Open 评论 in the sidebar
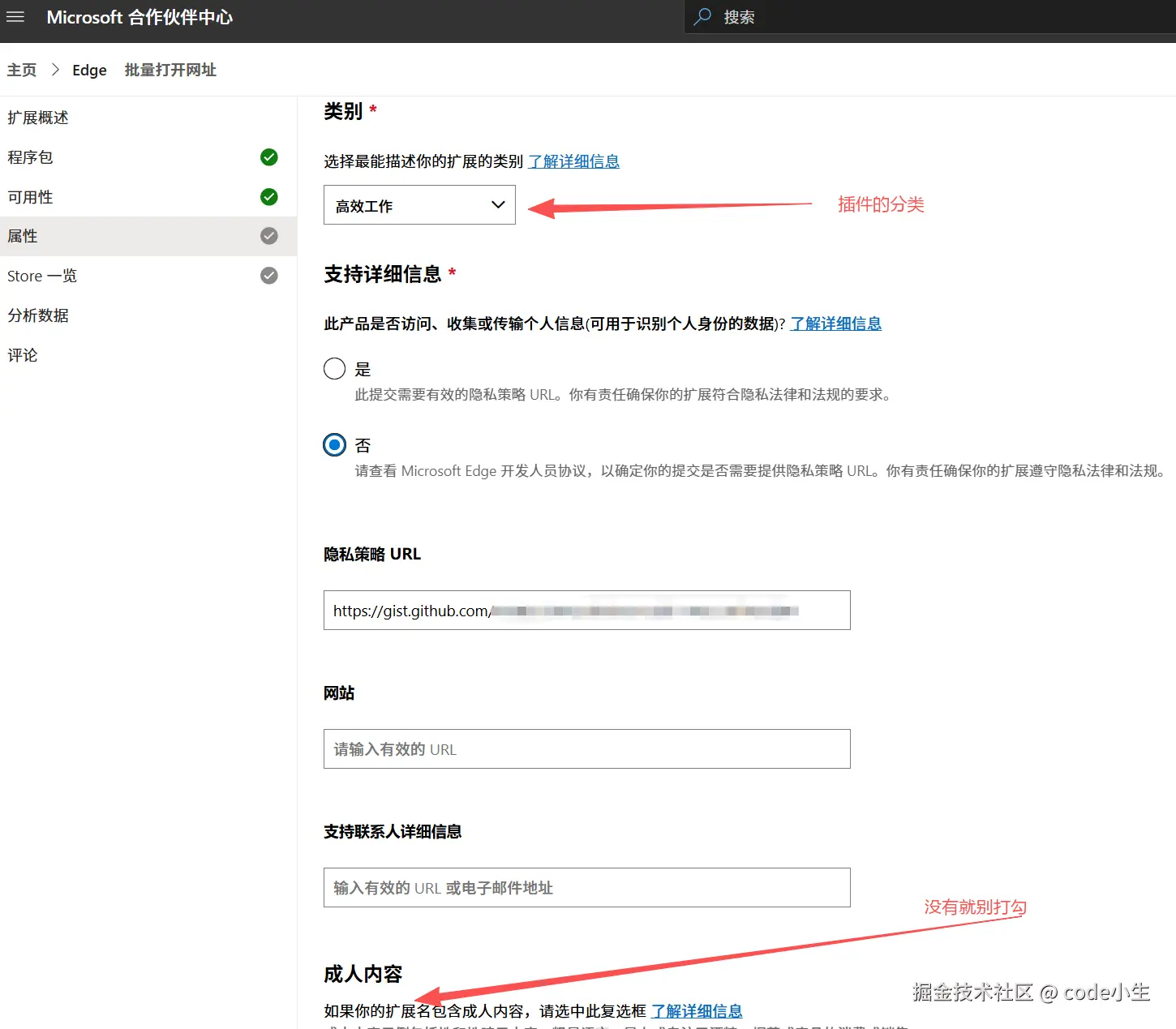Viewport: 1176px width, 1029px height. pos(148,355)
